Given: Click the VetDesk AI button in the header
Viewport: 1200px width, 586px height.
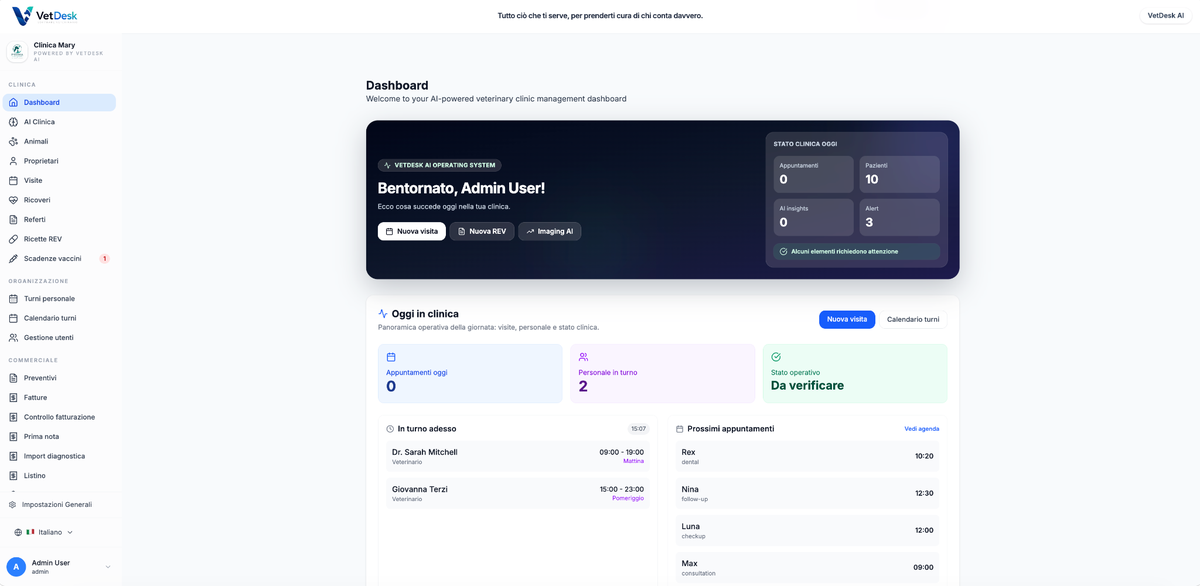Looking at the screenshot, I should (x=1165, y=16).
